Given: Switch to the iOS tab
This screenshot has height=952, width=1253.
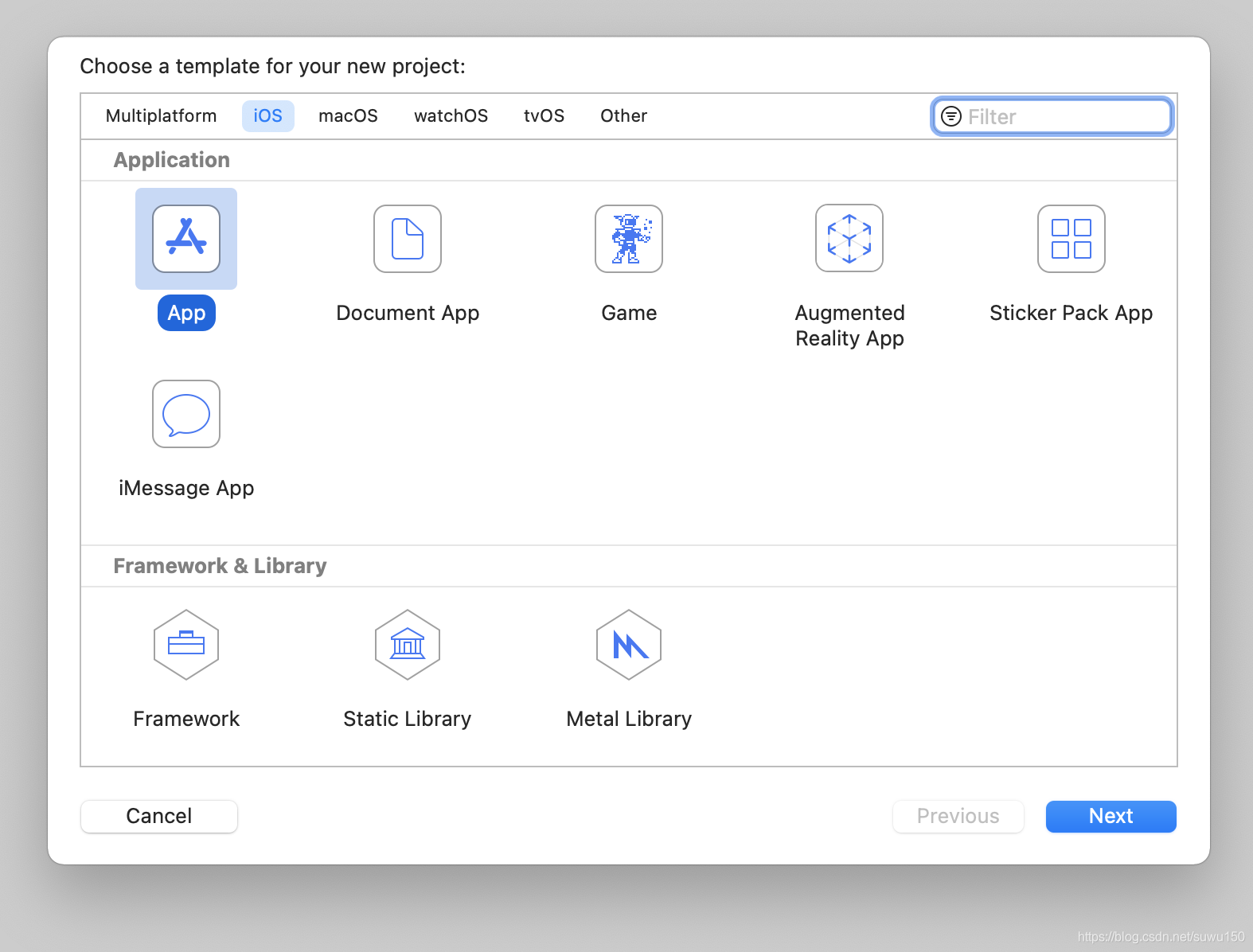Looking at the screenshot, I should tap(268, 116).
